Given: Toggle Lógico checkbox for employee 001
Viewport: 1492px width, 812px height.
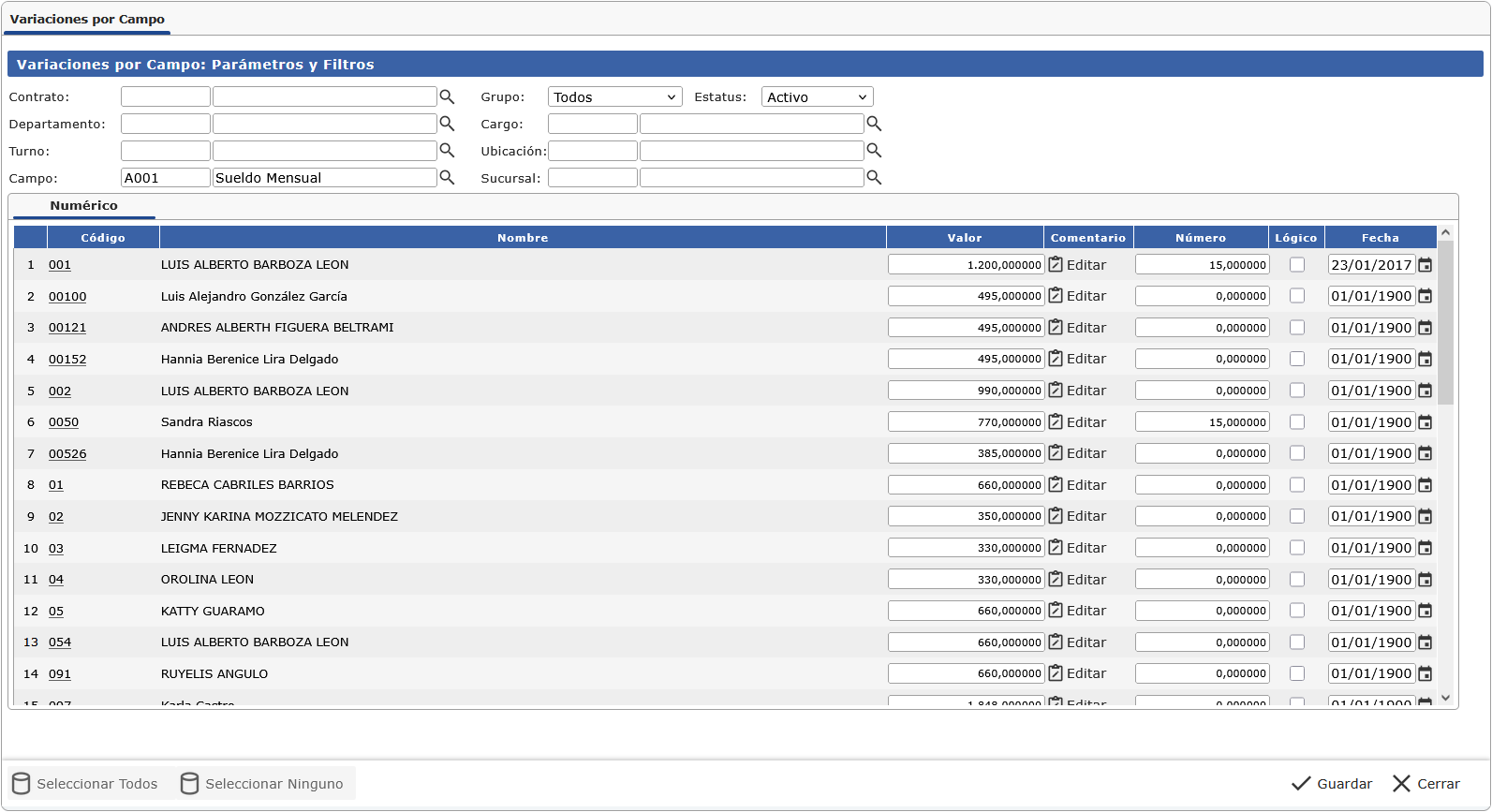Looking at the screenshot, I should pyautogui.click(x=1297, y=265).
